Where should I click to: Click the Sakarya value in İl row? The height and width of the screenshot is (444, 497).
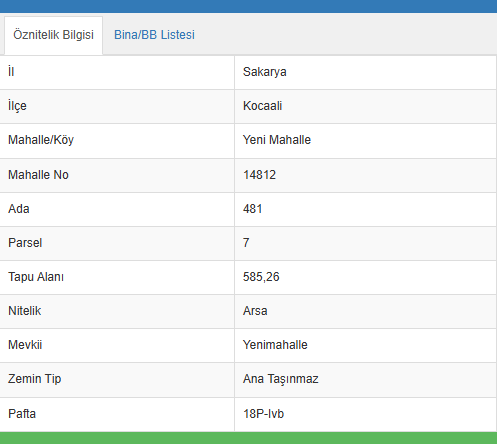pos(265,72)
